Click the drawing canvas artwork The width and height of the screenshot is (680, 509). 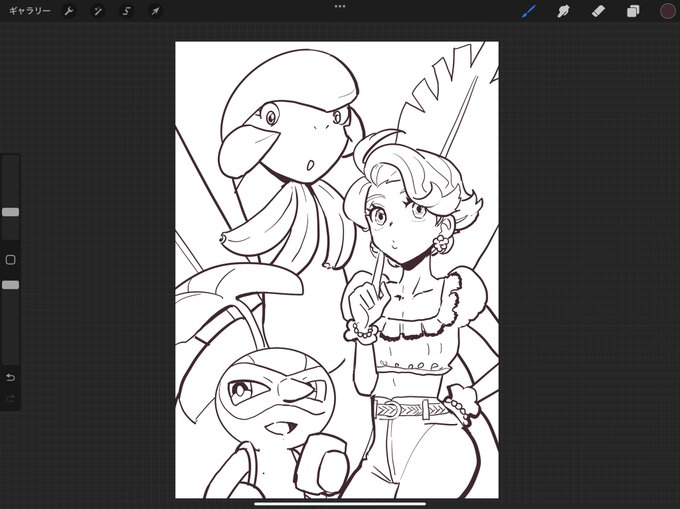(337, 270)
